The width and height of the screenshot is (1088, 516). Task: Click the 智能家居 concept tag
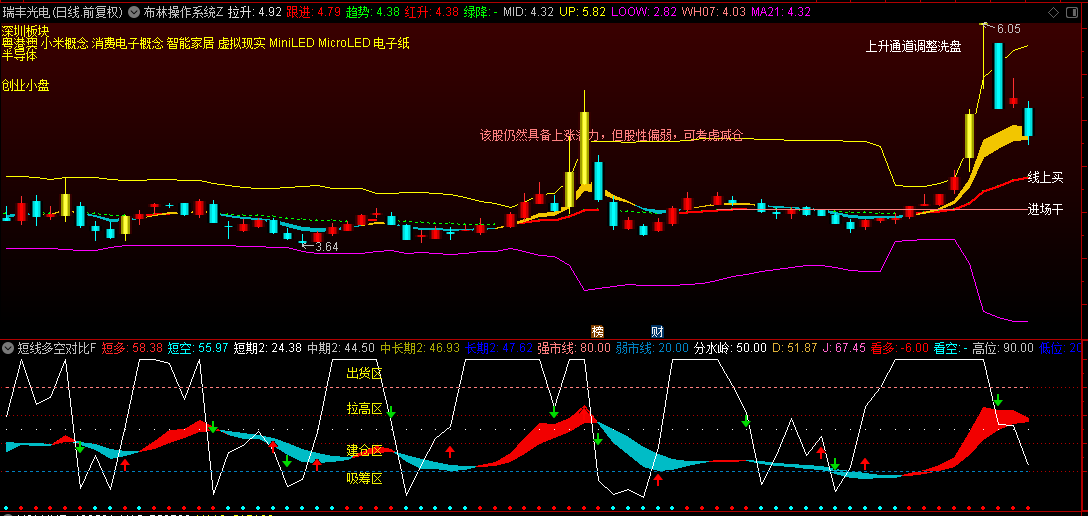190,43
